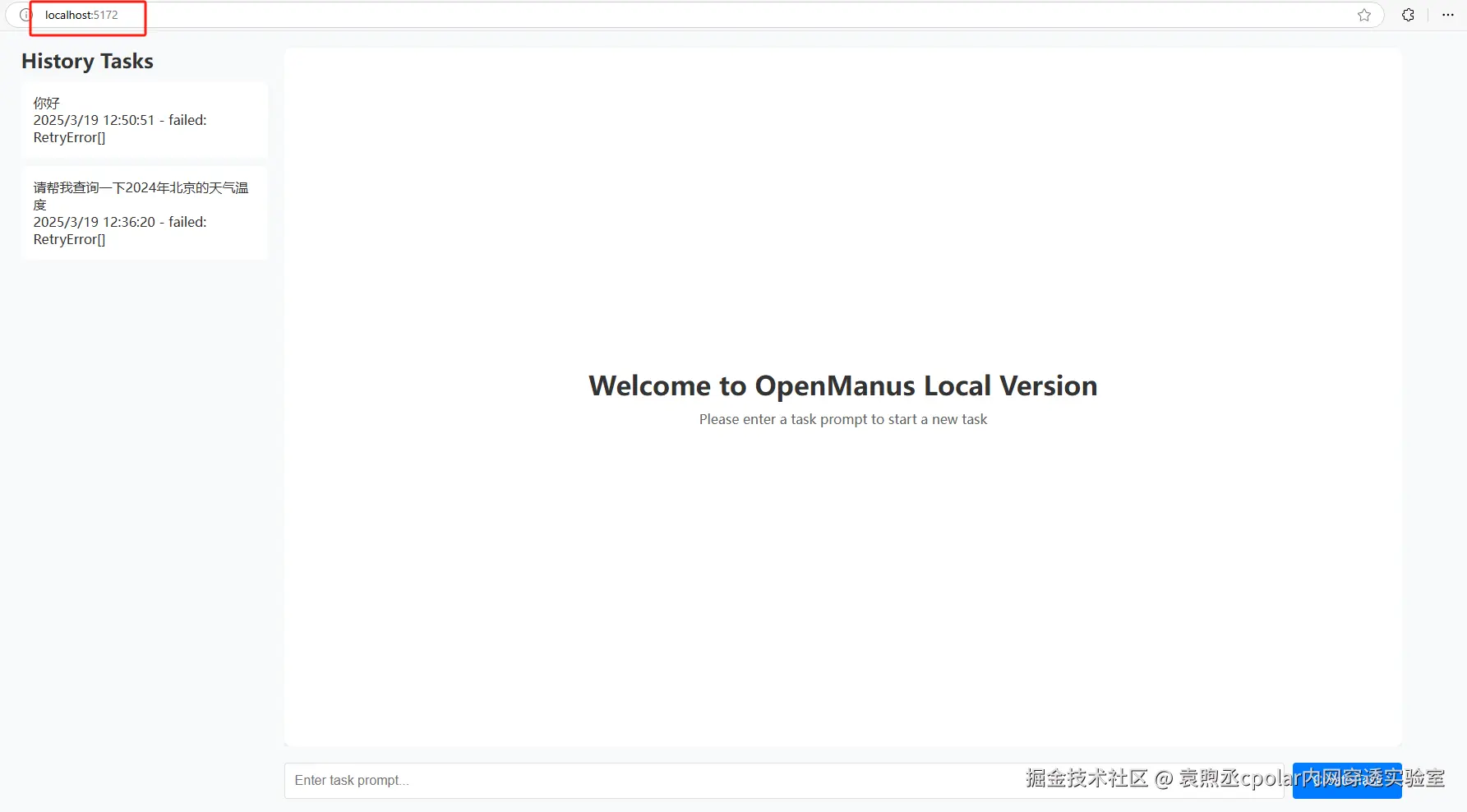Focus the Enter task prompt input field

tap(784, 781)
